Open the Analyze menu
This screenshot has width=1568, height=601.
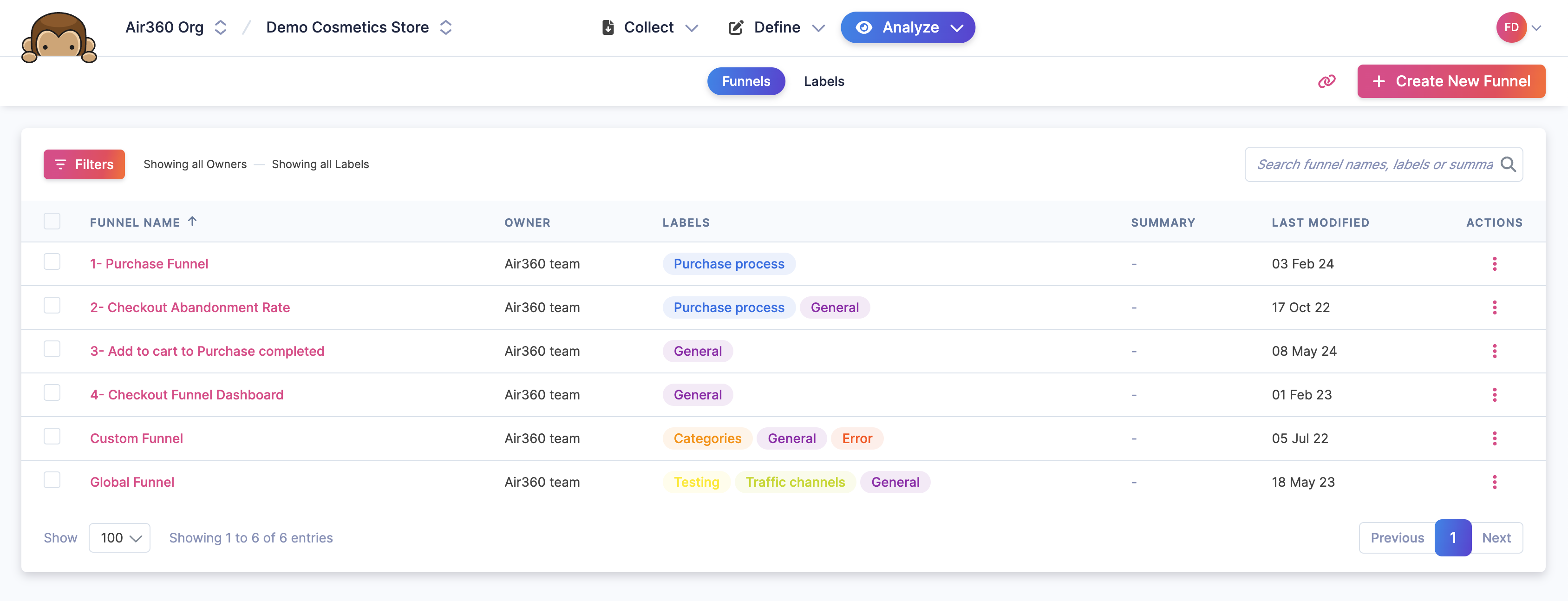(x=908, y=27)
